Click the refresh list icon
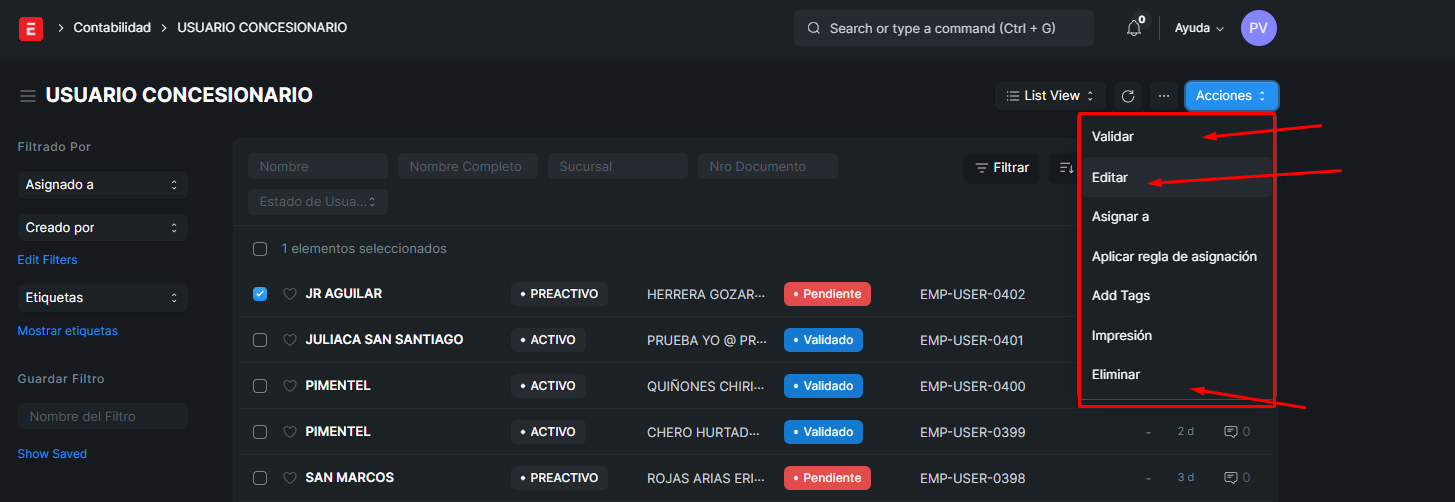This screenshot has width=1455, height=502. 1128,96
